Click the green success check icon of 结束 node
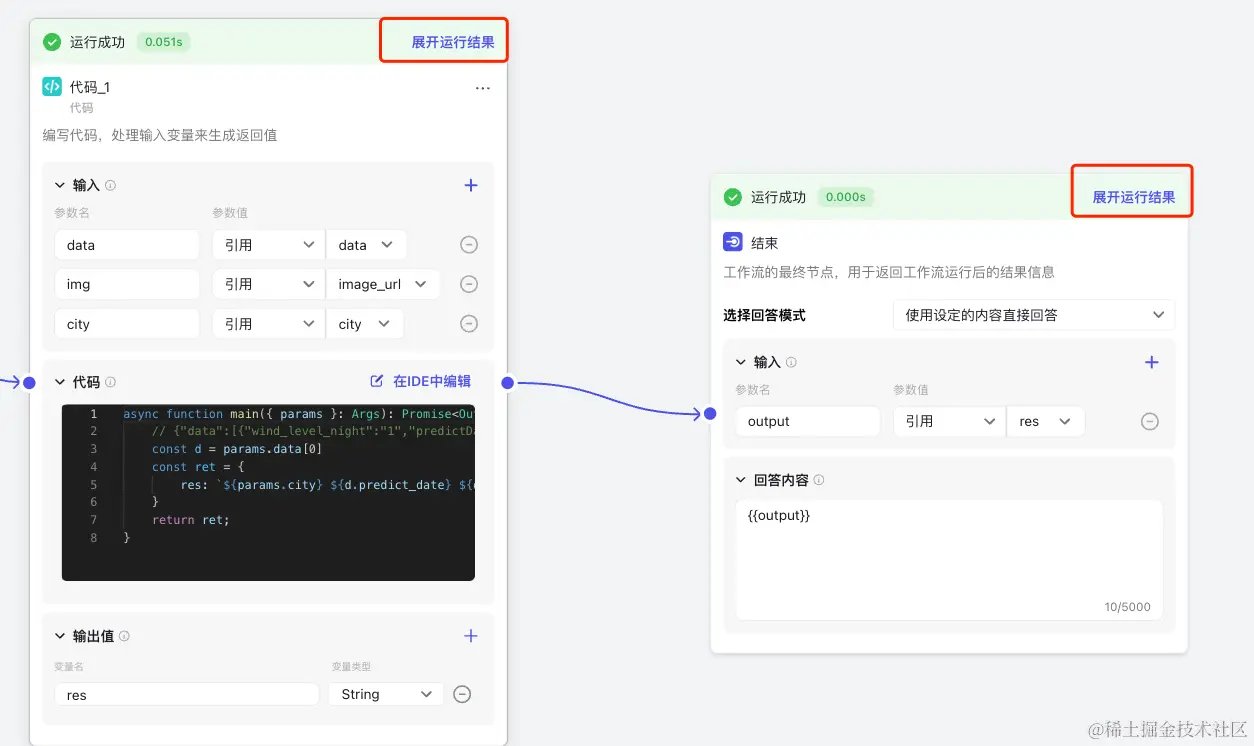 733,197
